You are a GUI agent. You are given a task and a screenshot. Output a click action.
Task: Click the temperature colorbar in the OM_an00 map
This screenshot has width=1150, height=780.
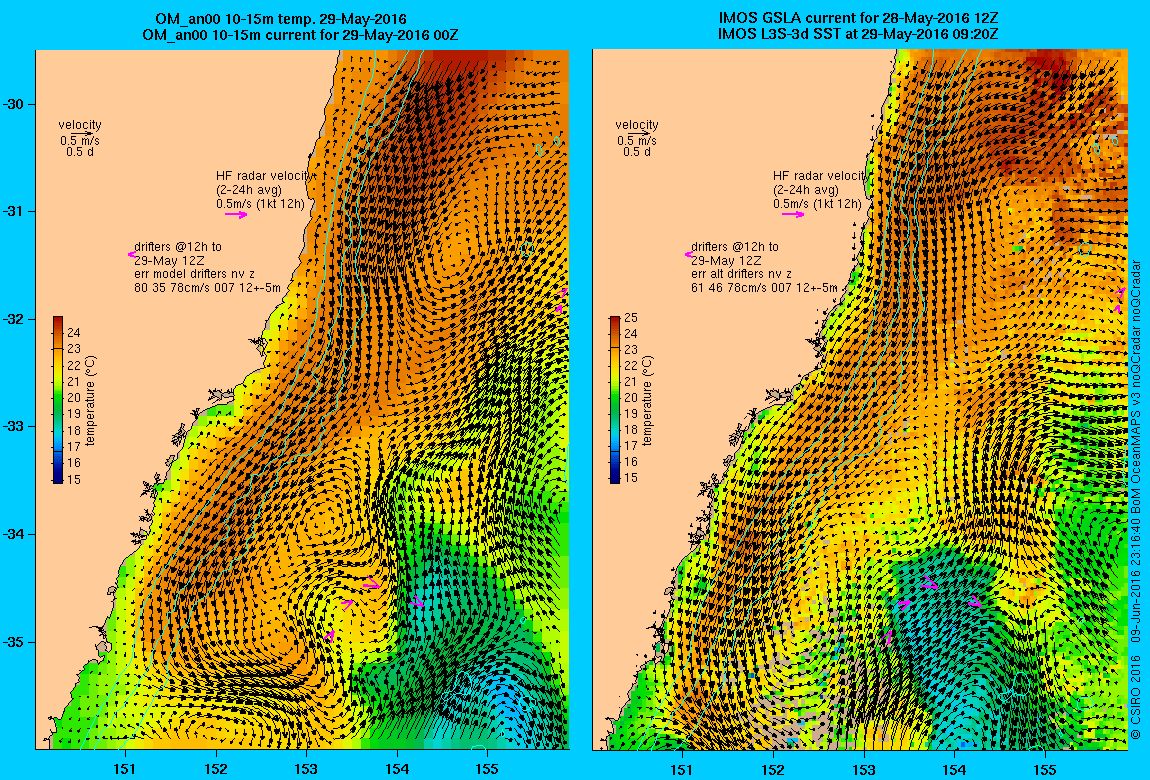pyautogui.click(x=58, y=400)
